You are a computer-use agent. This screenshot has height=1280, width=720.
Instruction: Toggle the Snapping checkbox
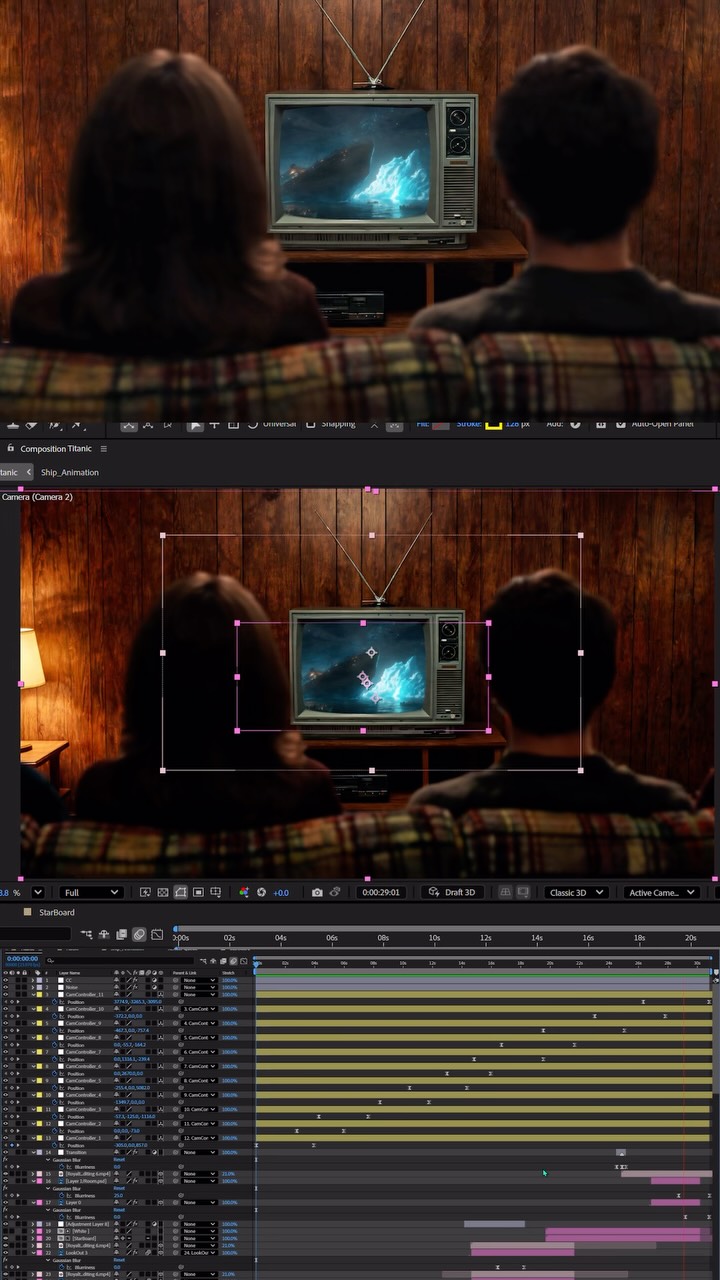pos(310,424)
